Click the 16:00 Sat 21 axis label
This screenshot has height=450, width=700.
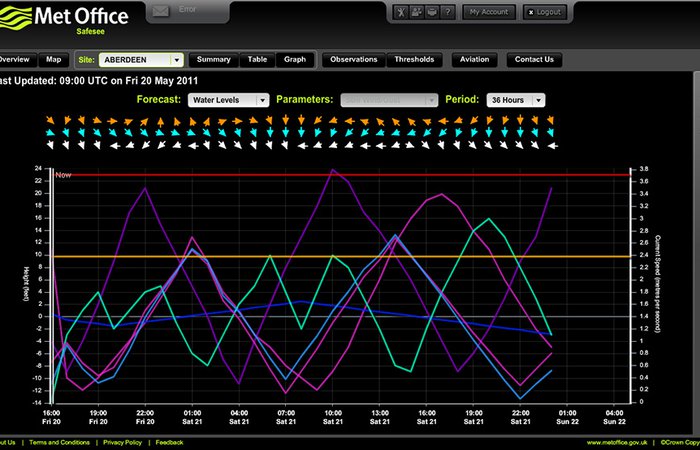(427, 417)
